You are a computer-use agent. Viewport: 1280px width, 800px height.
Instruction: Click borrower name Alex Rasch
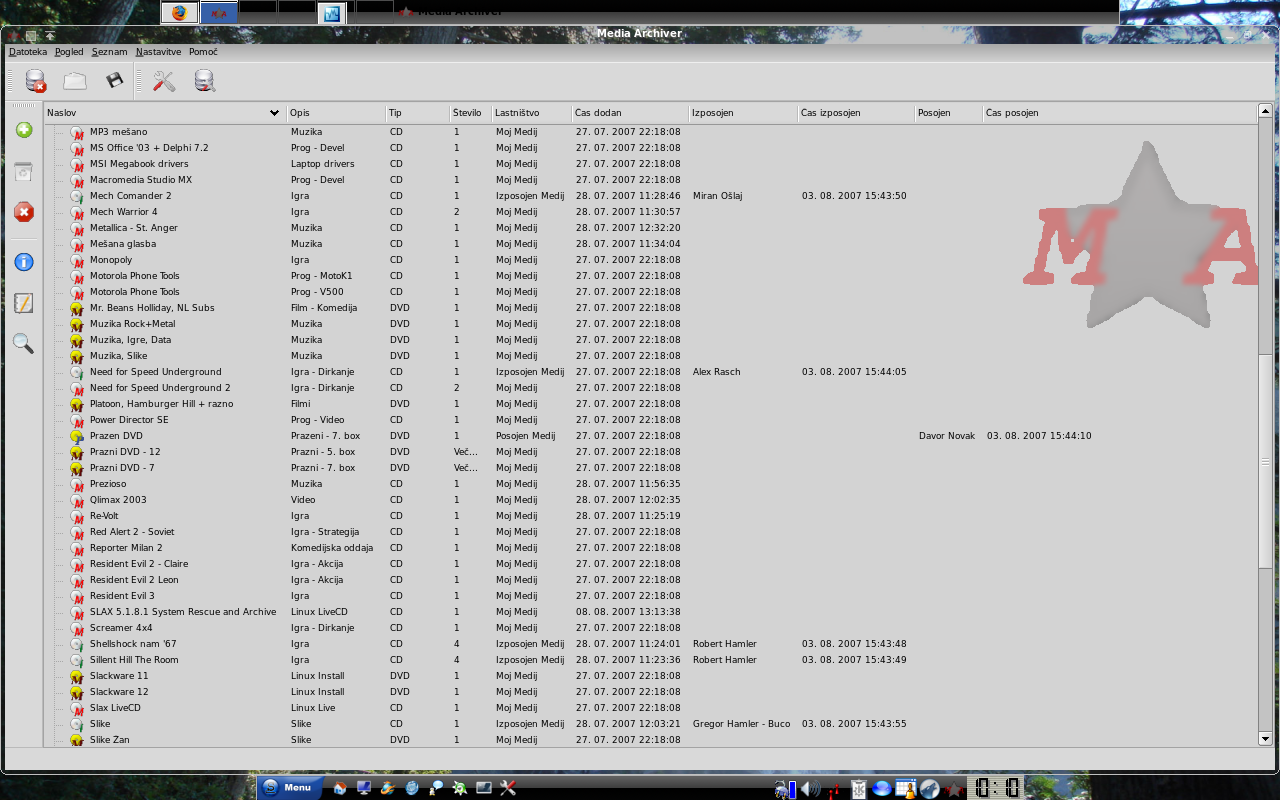pos(717,372)
